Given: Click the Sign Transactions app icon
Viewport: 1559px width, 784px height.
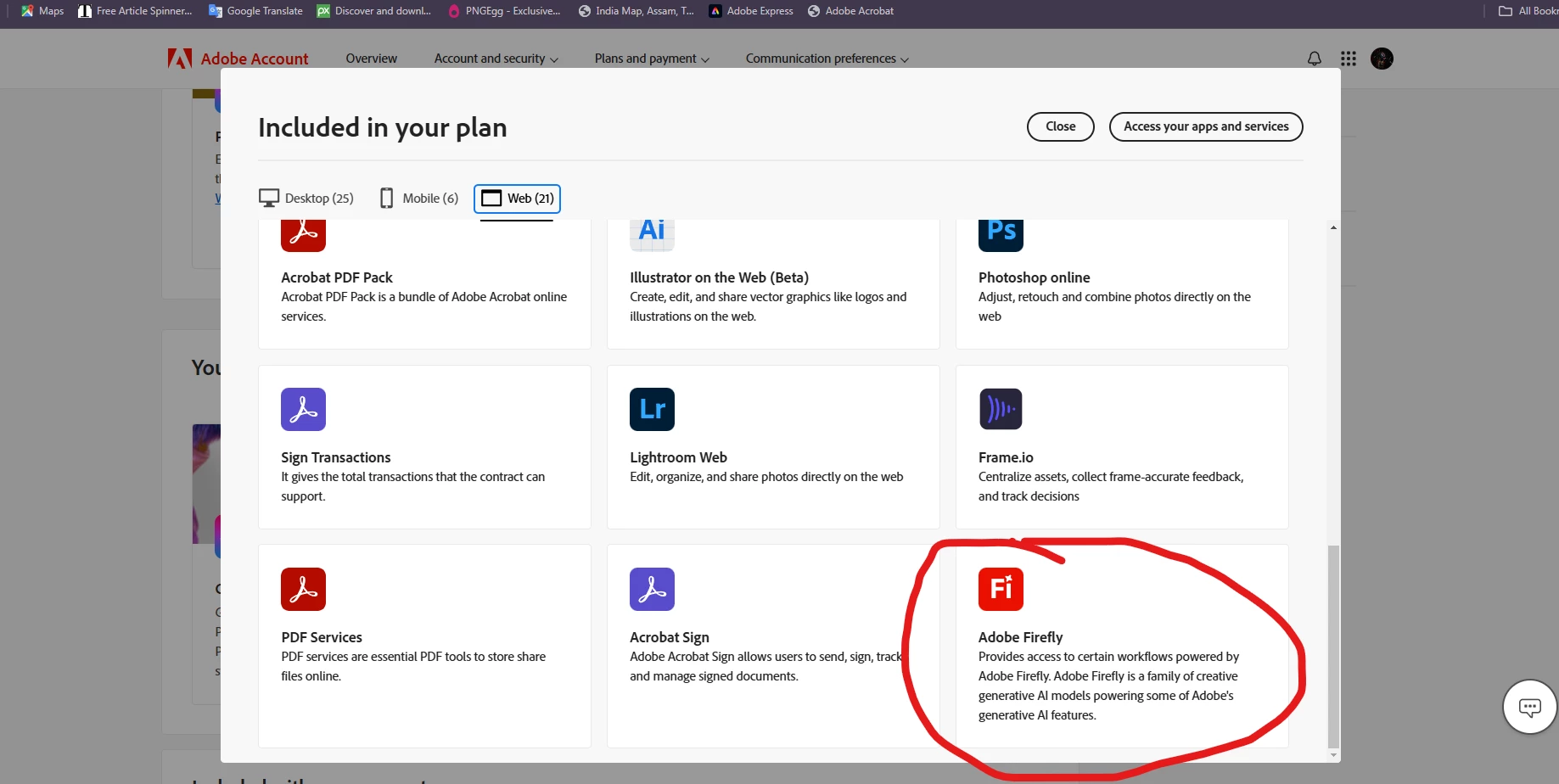Looking at the screenshot, I should pyautogui.click(x=303, y=409).
